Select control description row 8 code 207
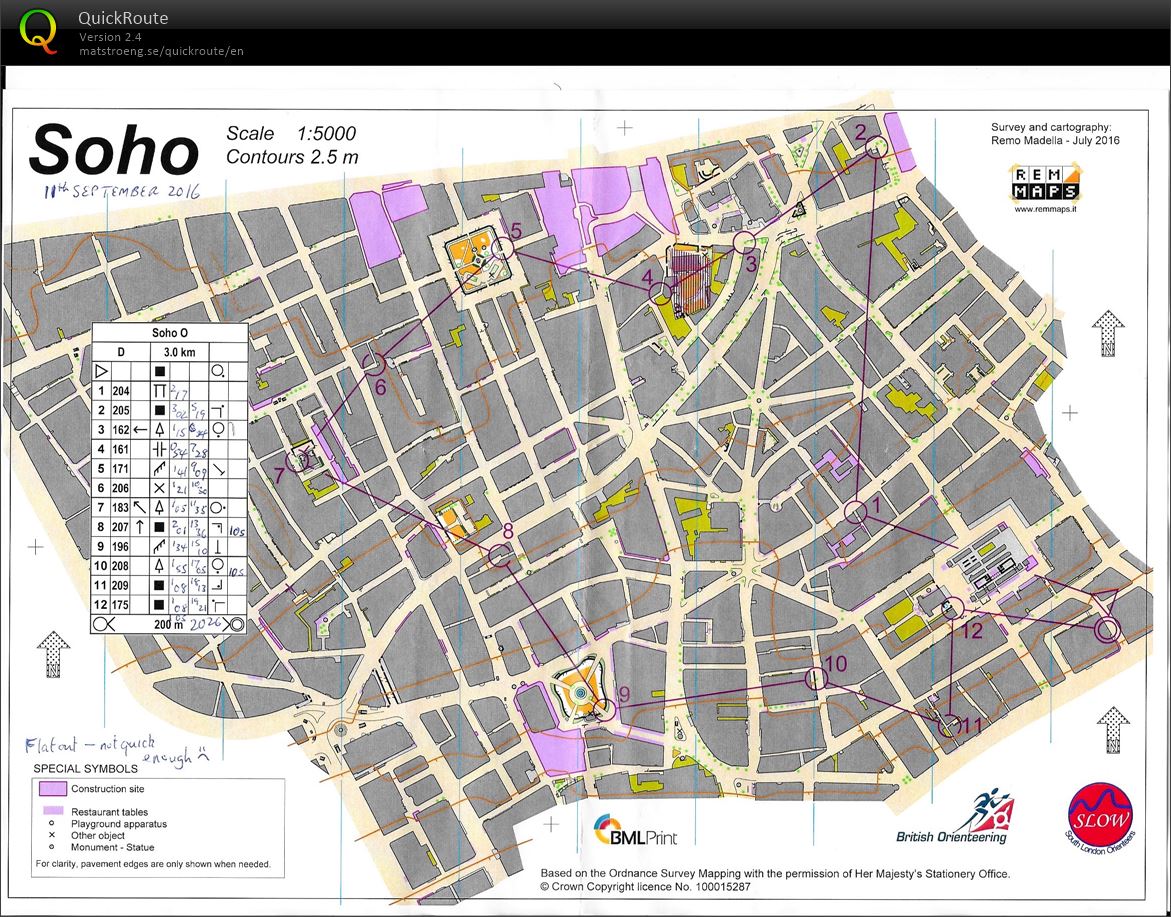The image size is (1171, 917). pos(121,527)
